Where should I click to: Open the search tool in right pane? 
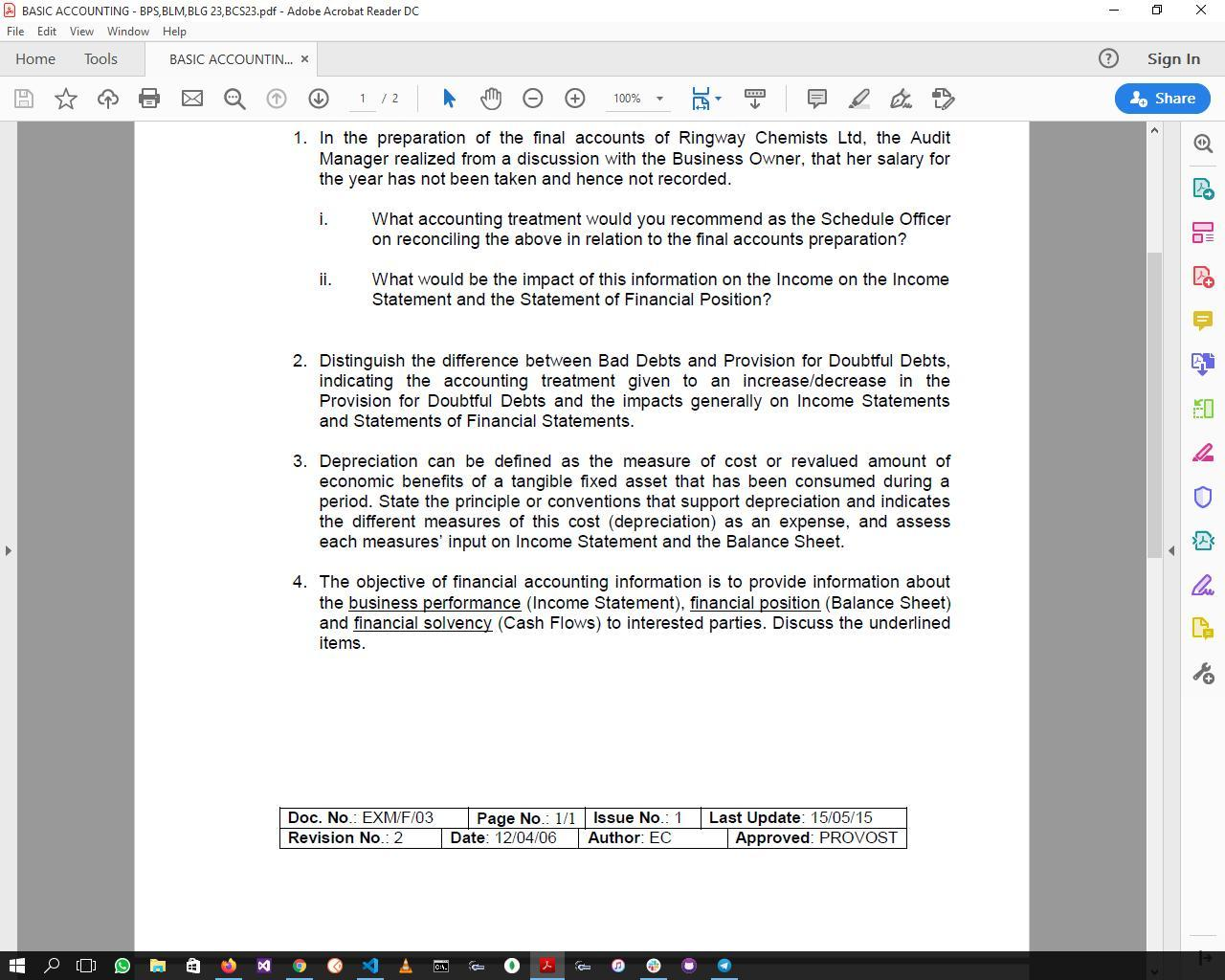[1203, 144]
